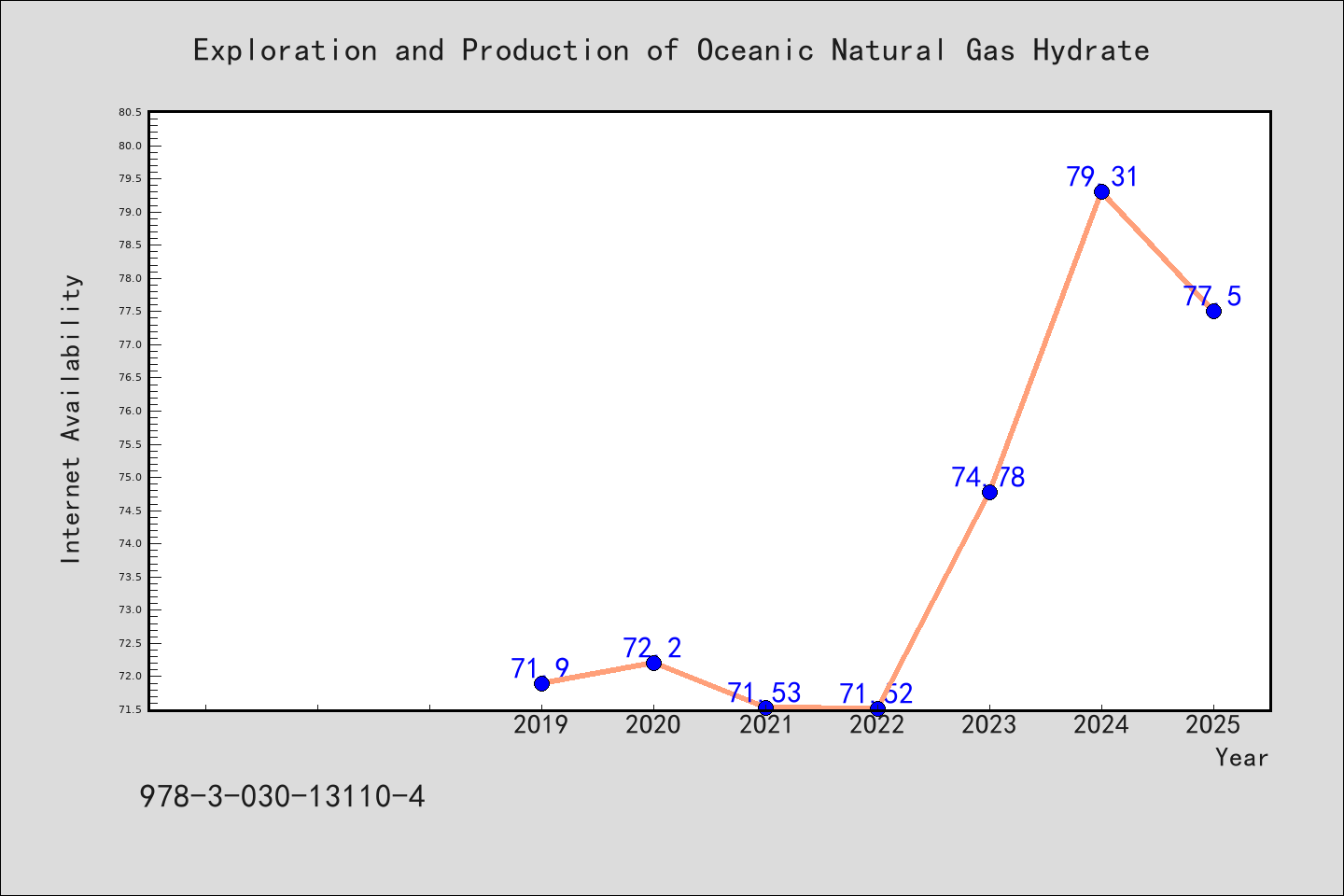1344x896 pixels.
Task: Click the data label 79.31
Action: pyautogui.click(x=1102, y=176)
